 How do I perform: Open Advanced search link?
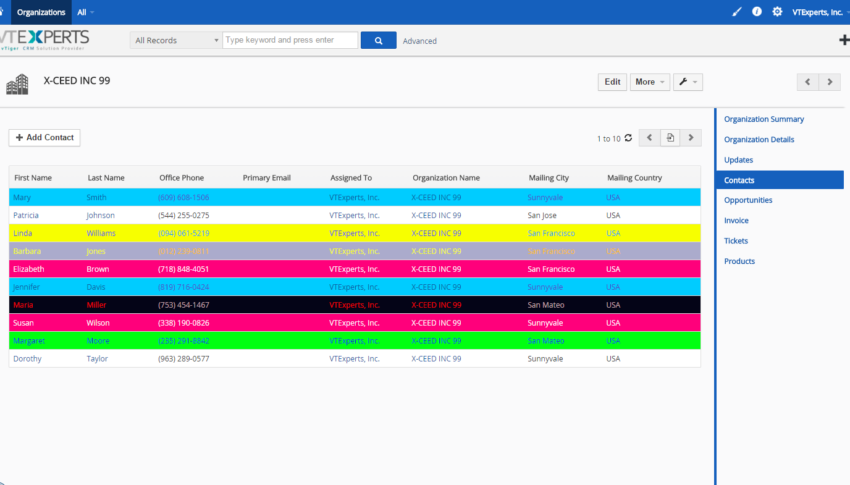pos(420,41)
